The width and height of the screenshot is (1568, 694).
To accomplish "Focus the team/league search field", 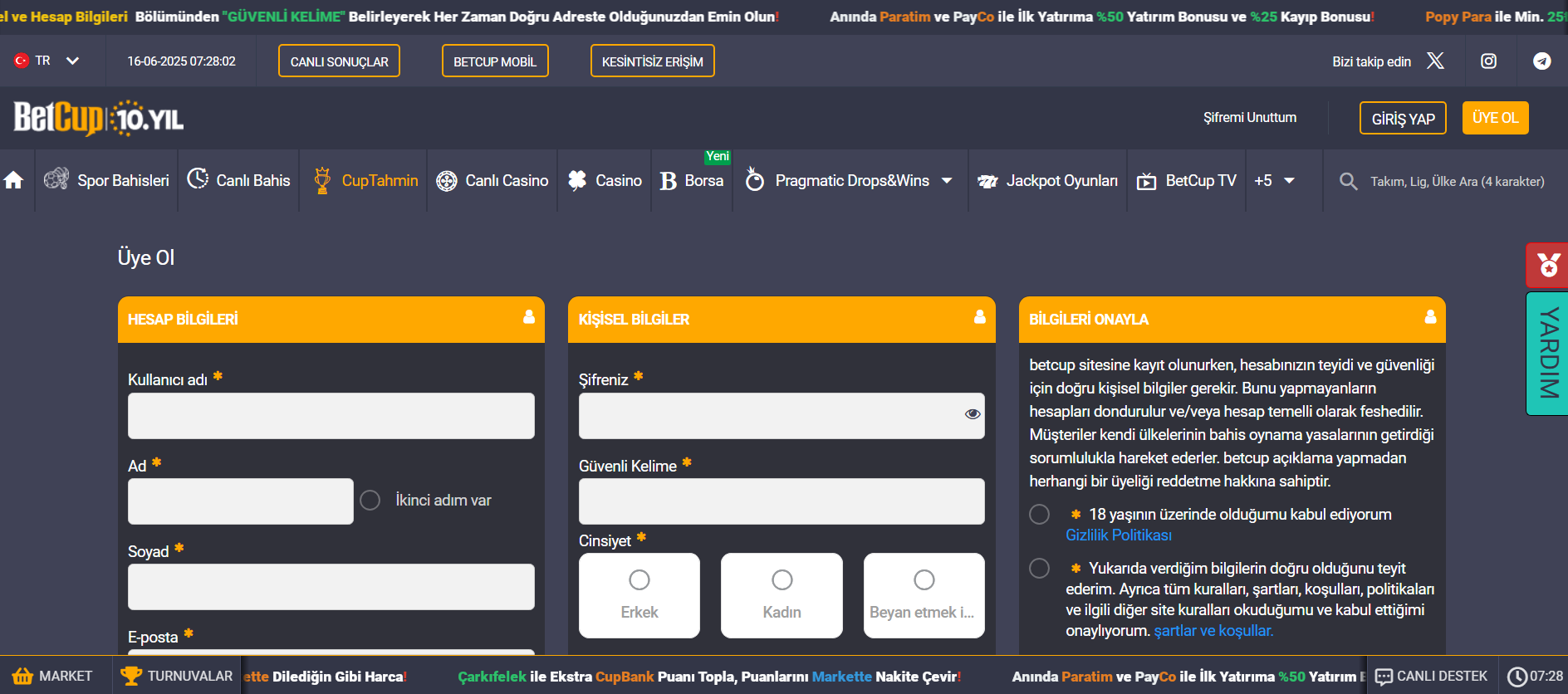I will (1457, 181).
